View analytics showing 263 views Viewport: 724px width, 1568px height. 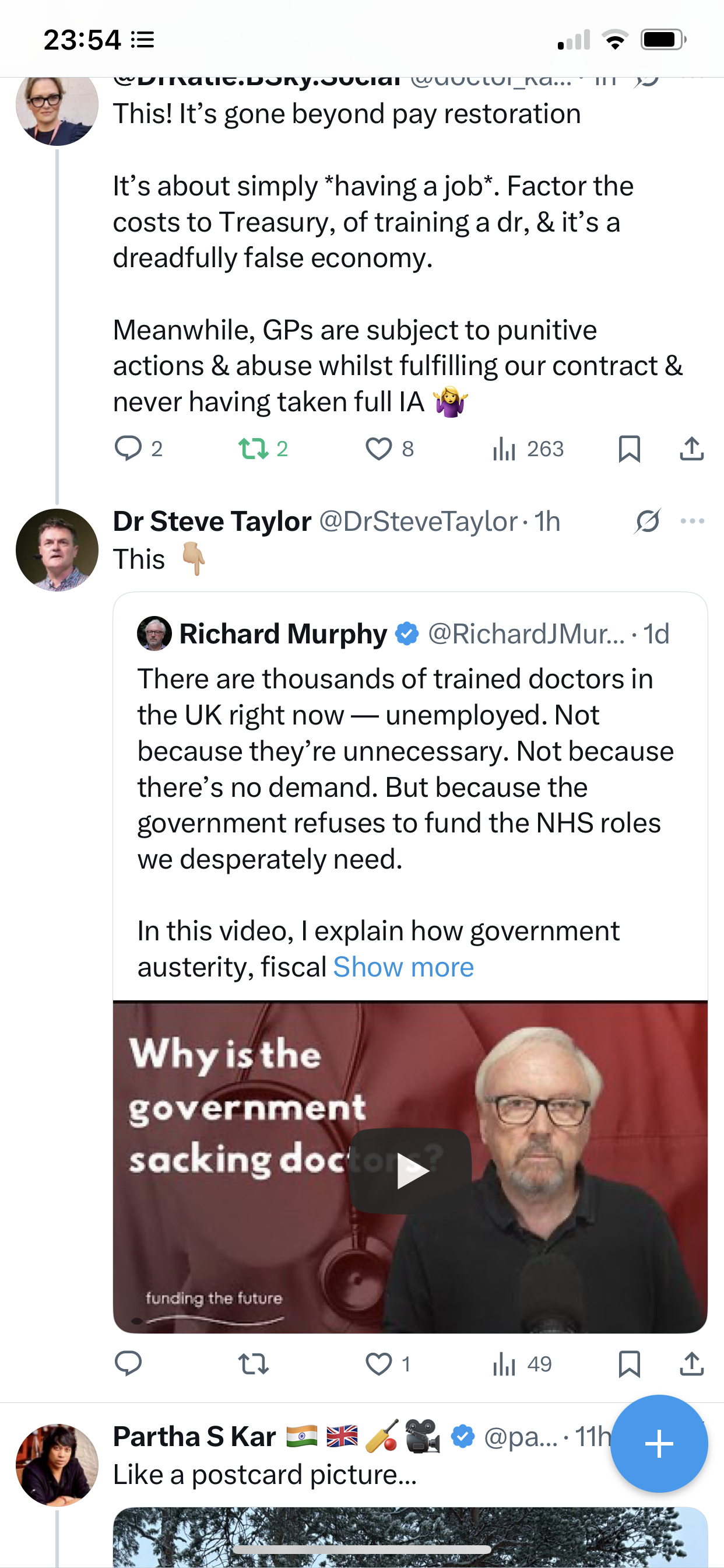pos(528,449)
